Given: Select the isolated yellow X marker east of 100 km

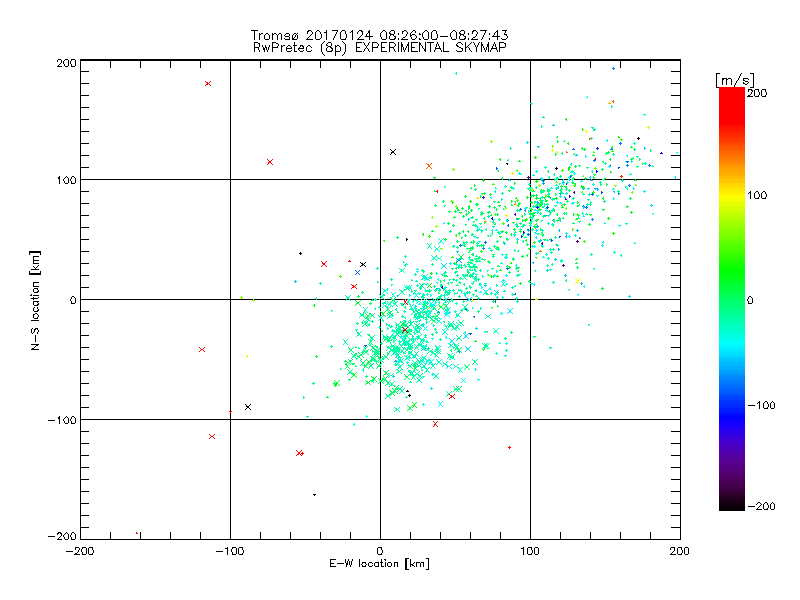Looking at the screenshot, I should [x=578, y=281].
